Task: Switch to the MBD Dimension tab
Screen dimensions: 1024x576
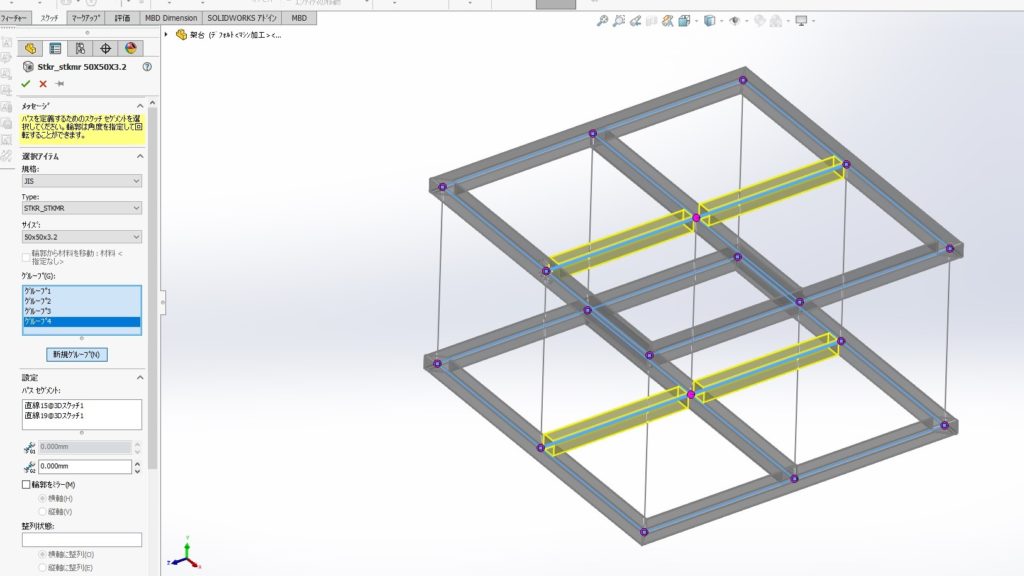Action: pyautogui.click(x=169, y=18)
